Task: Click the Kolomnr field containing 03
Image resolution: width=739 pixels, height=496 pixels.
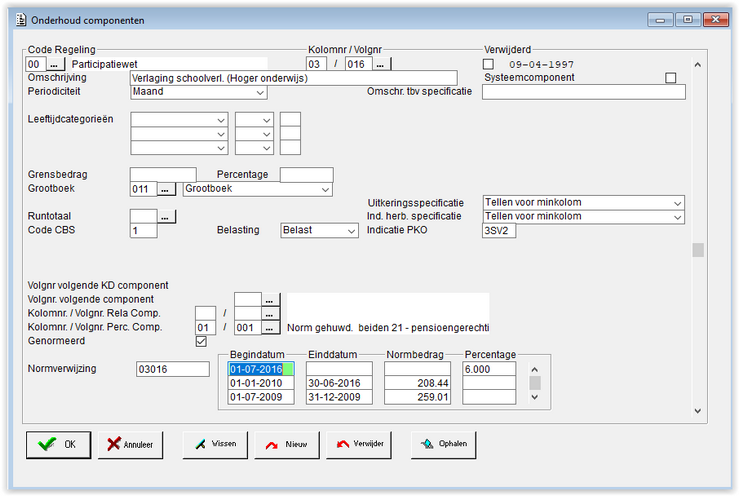Action: point(316,64)
